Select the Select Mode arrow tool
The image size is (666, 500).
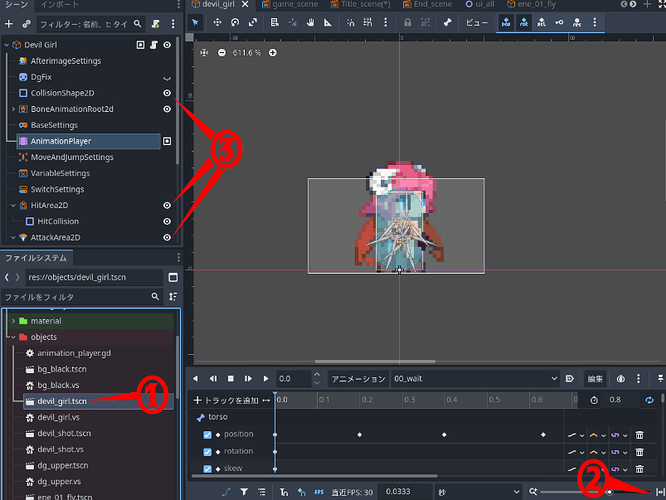[x=195, y=22]
